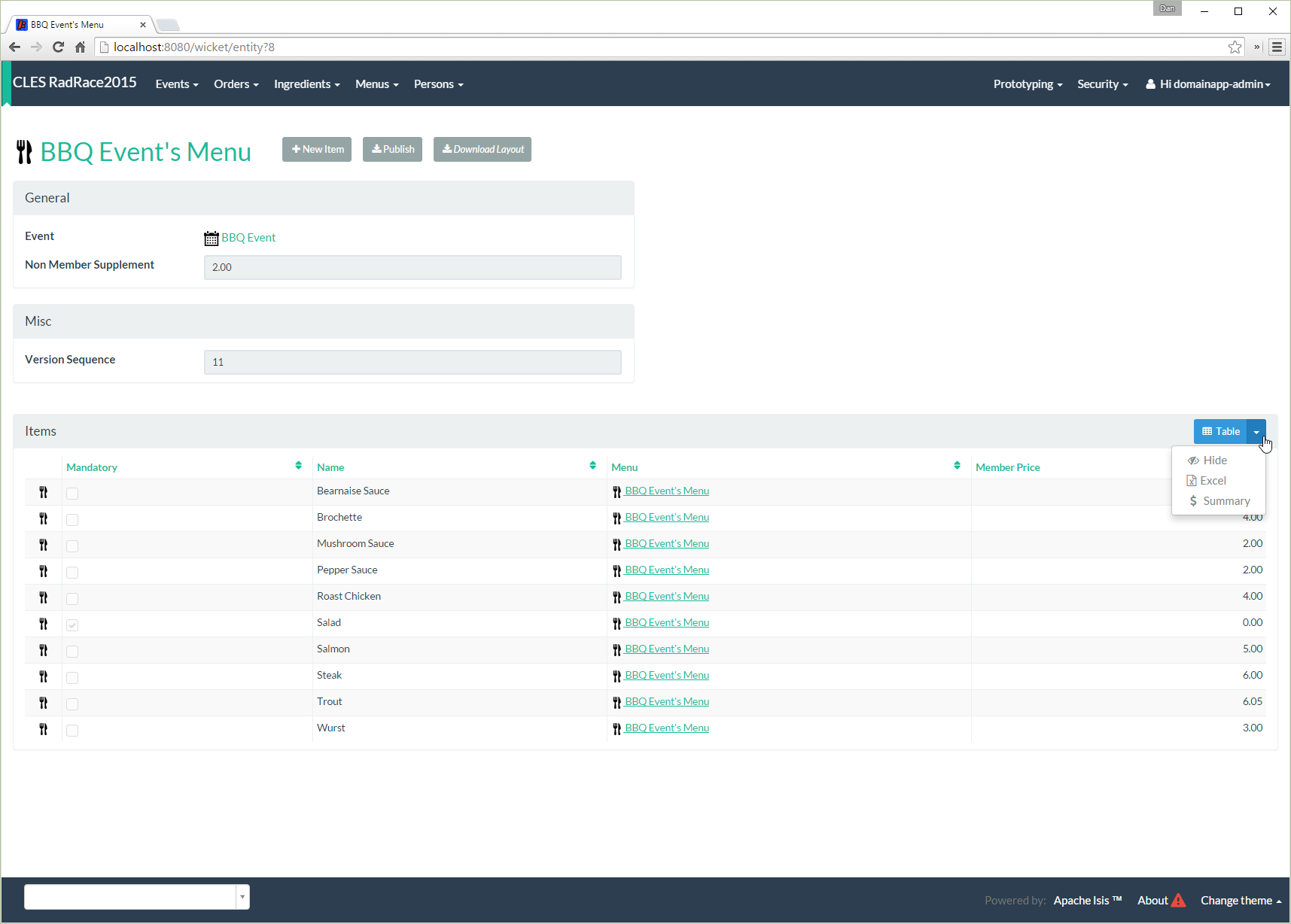Bookmark this page with the star icon

point(1235,47)
